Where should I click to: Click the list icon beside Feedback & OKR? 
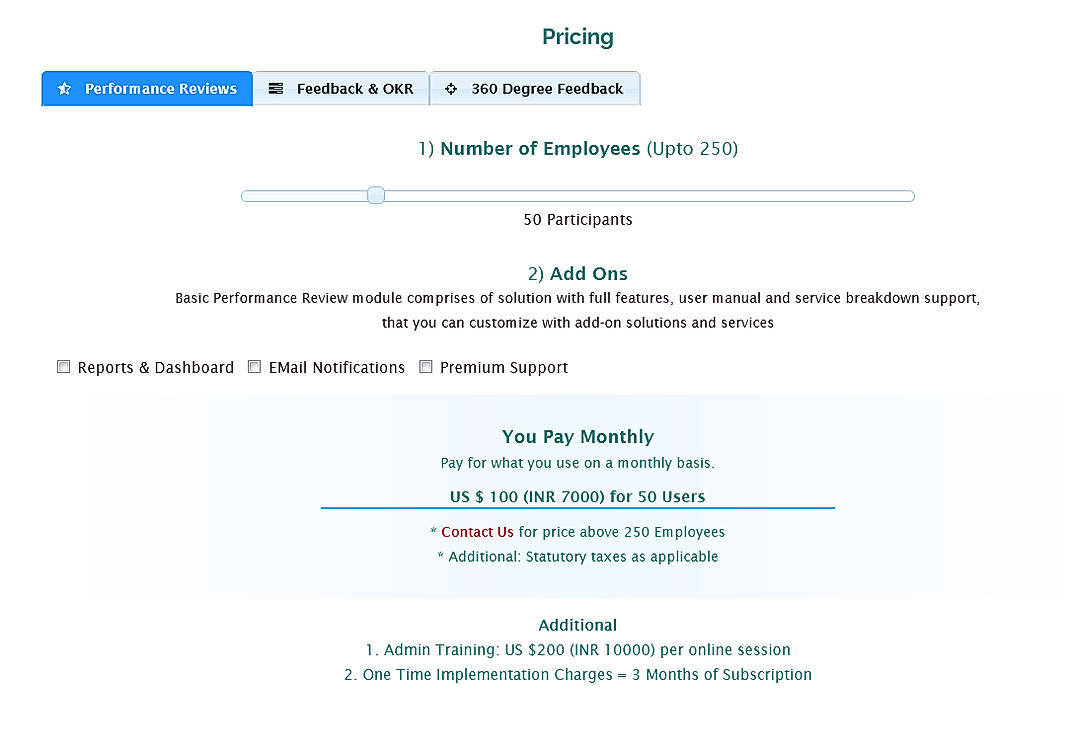tap(276, 88)
